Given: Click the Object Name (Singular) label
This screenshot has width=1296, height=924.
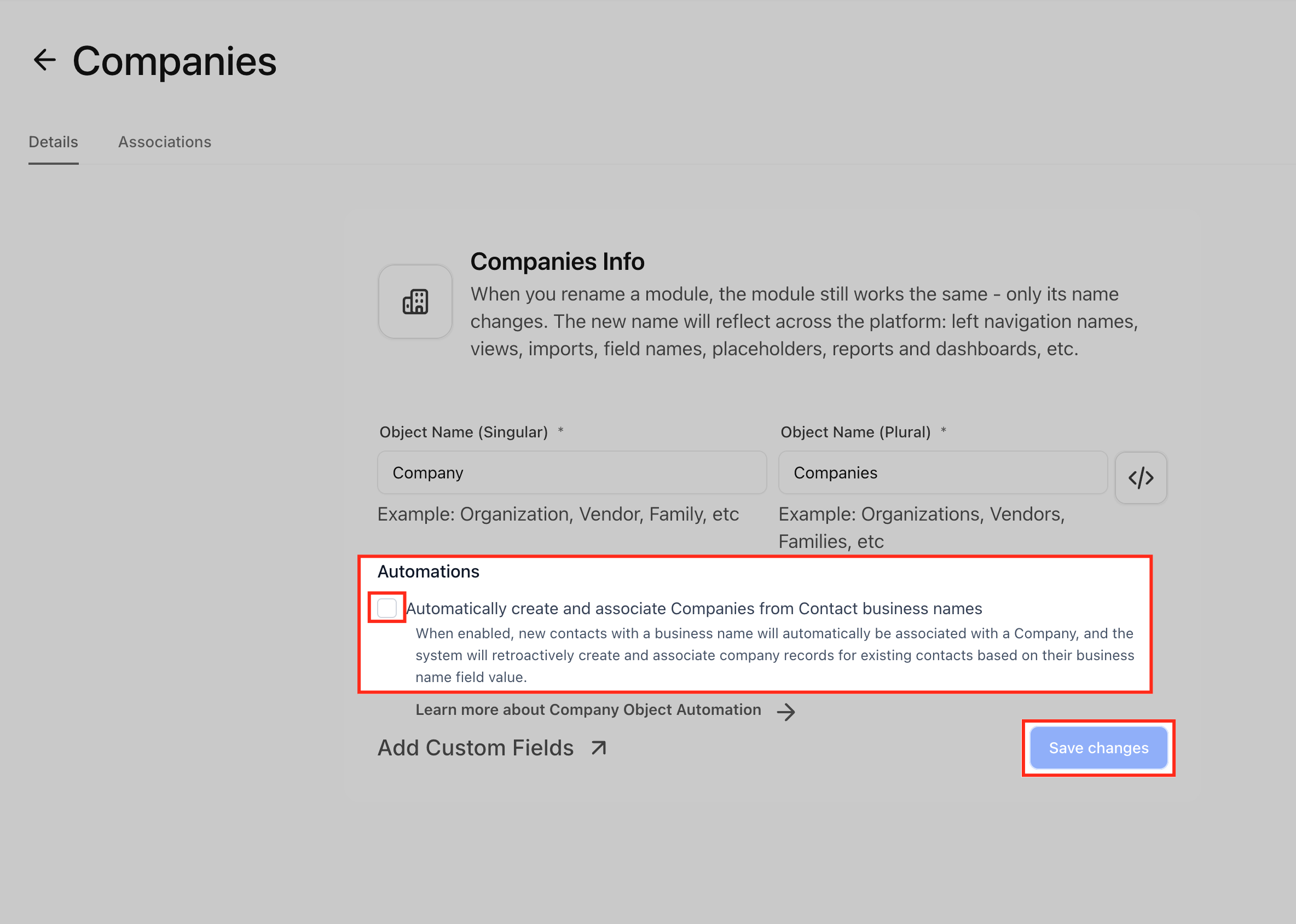Looking at the screenshot, I should (463, 432).
